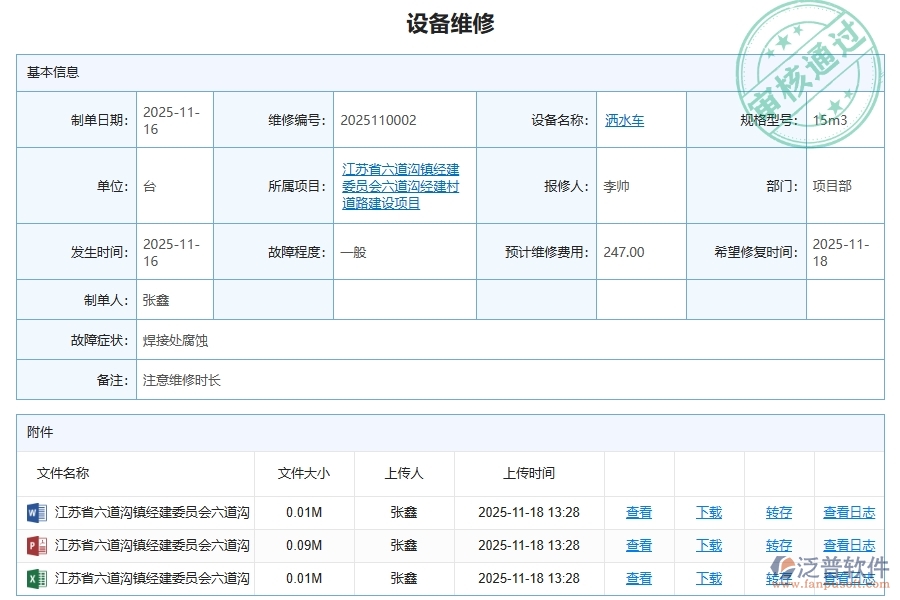查看 the first attachment
Viewport: 900px width, 600px height.
pos(639,512)
